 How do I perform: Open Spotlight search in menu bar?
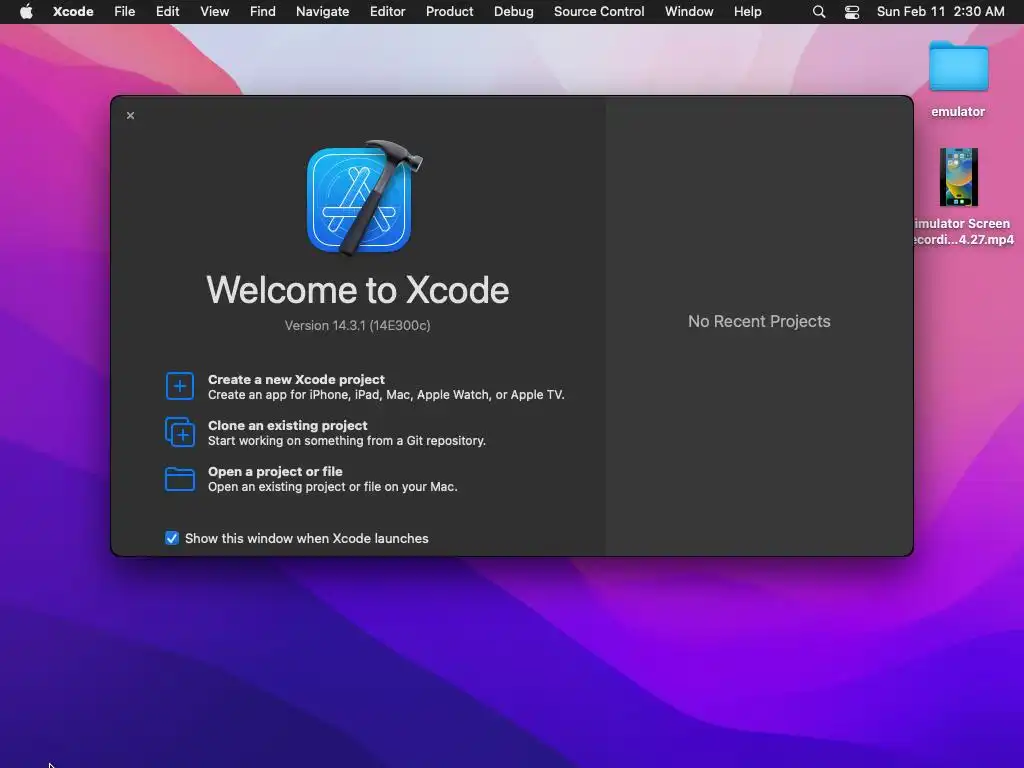[x=818, y=12]
